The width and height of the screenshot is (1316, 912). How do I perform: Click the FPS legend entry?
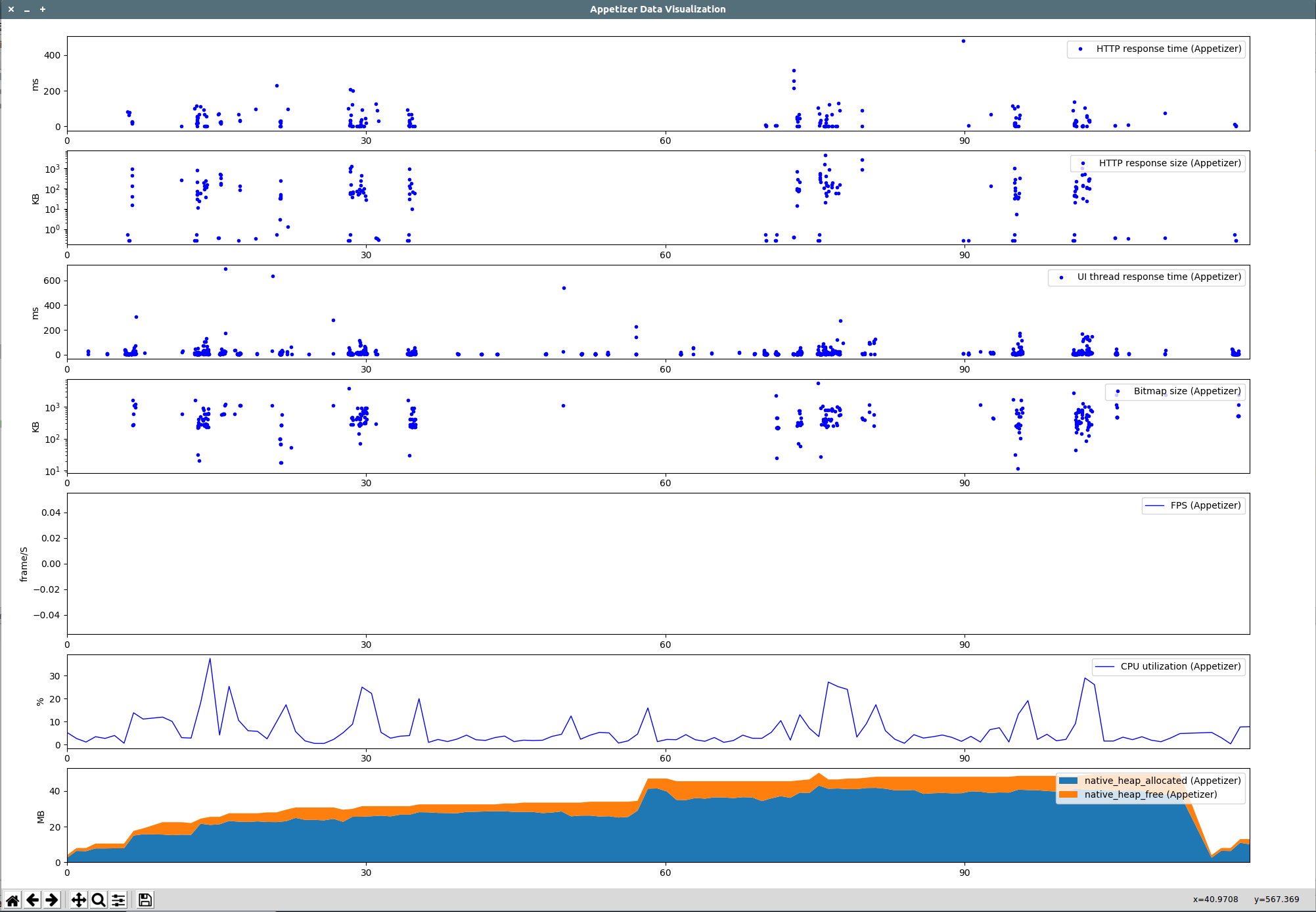1205,505
